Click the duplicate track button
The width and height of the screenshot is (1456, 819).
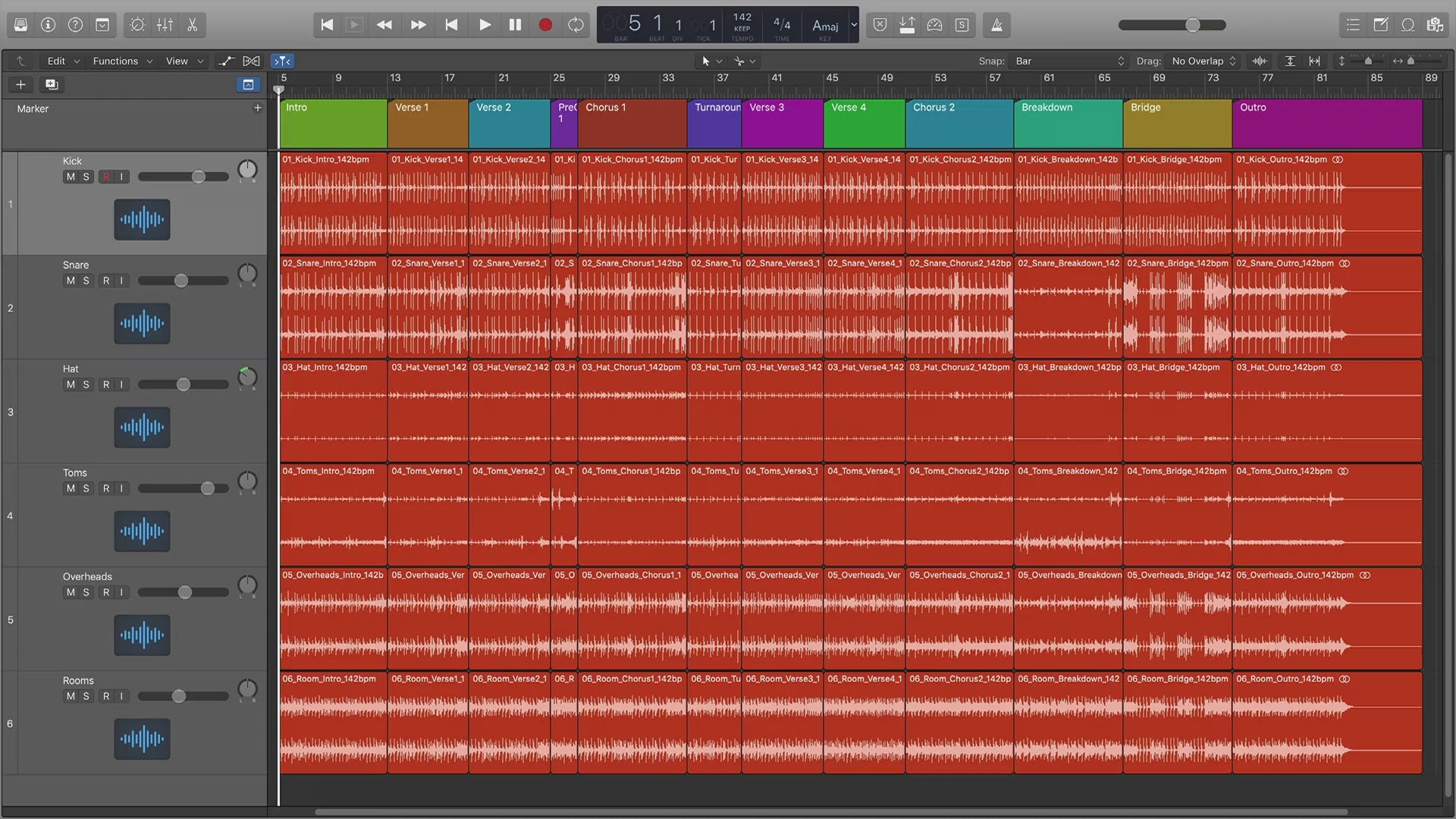point(52,84)
